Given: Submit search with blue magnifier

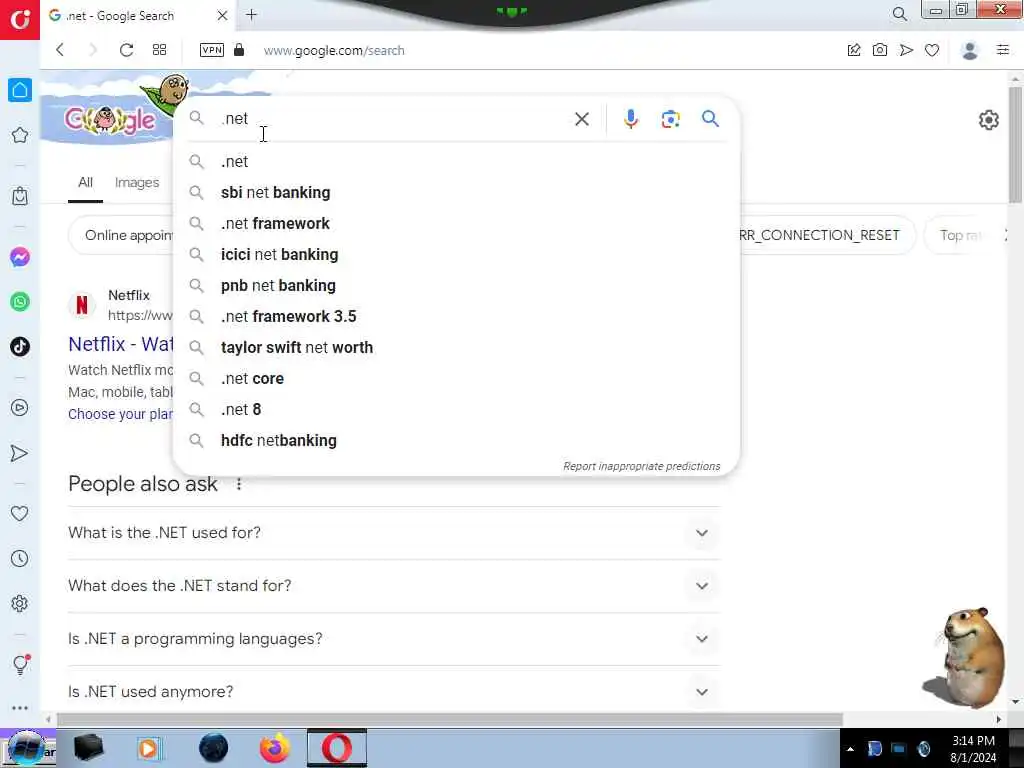Looking at the screenshot, I should tap(710, 119).
